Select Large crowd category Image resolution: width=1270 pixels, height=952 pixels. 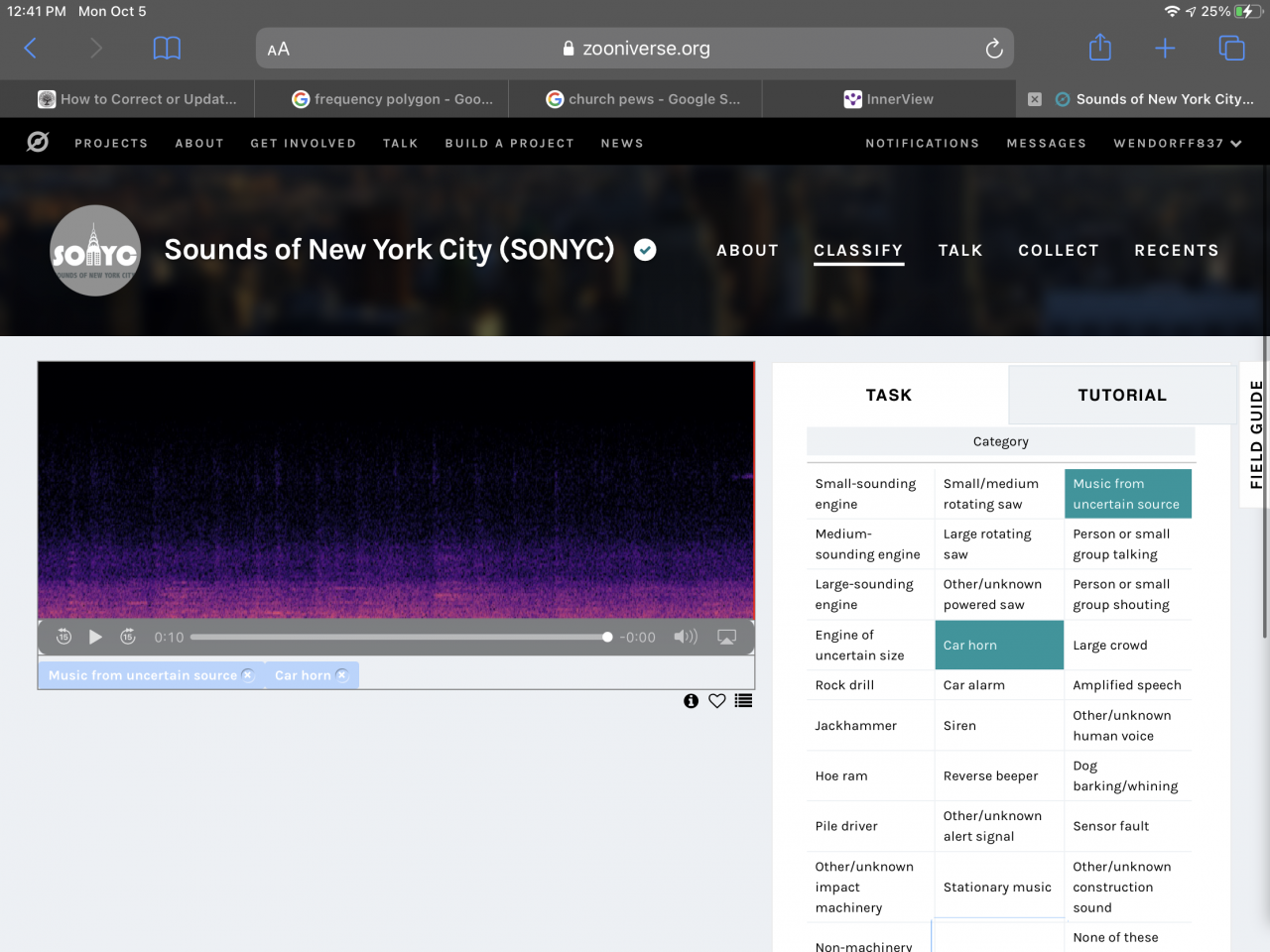pyautogui.click(x=1128, y=645)
